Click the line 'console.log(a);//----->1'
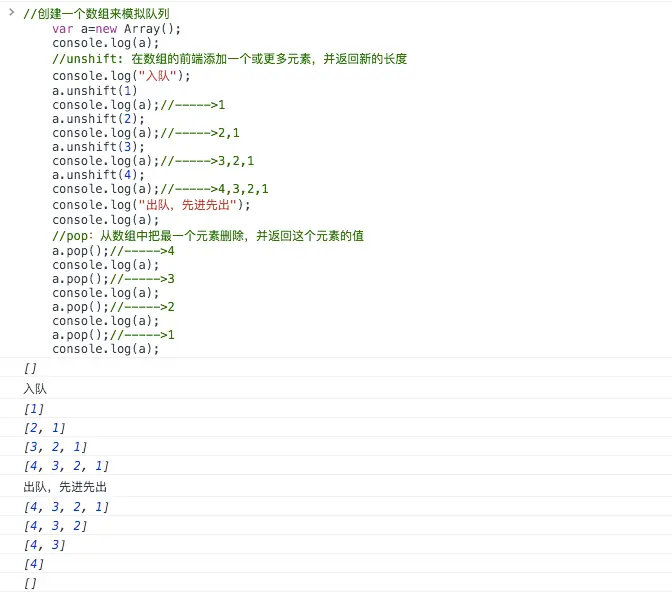The height and width of the screenshot is (592, 672). click(x=138, y=105)
